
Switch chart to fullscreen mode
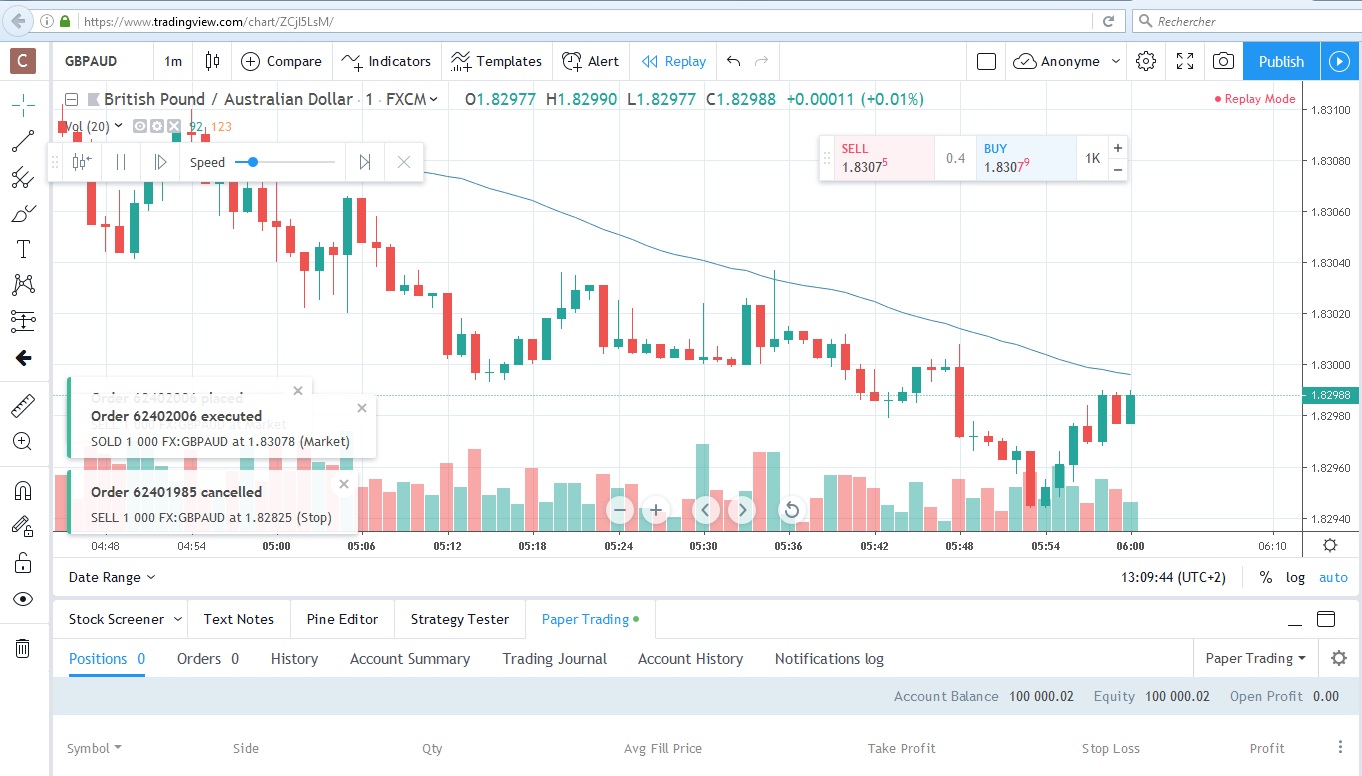click(1185, 61)
